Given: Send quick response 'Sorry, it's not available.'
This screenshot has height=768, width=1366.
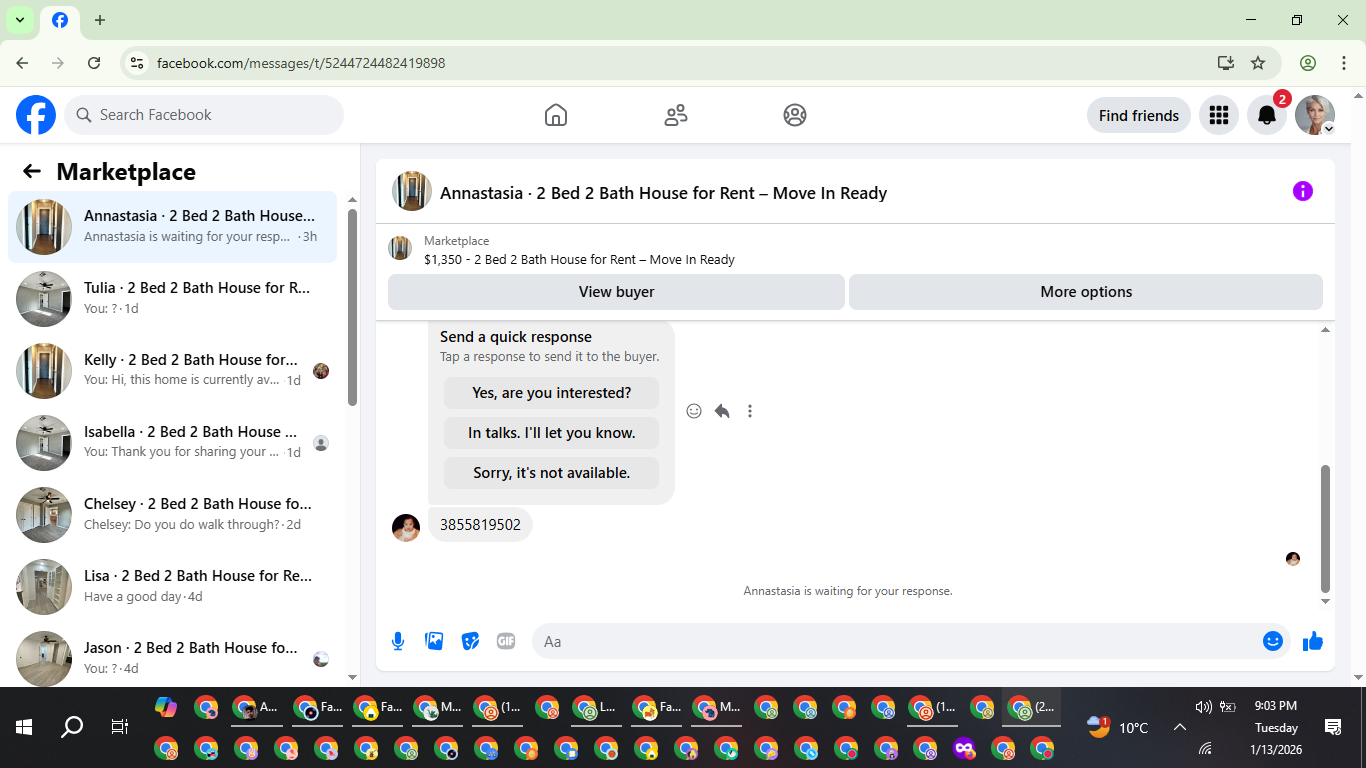Looking at the screenshot, I should point(552,473).
